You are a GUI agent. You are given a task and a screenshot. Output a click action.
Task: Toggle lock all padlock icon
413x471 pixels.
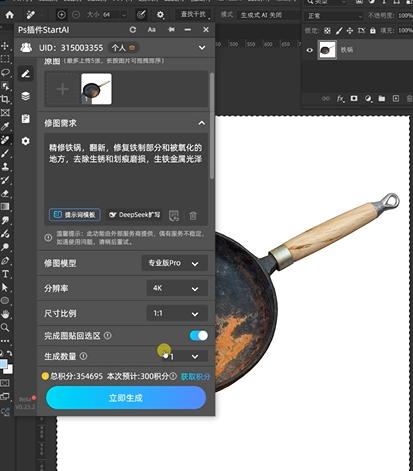tap(373, 31)
